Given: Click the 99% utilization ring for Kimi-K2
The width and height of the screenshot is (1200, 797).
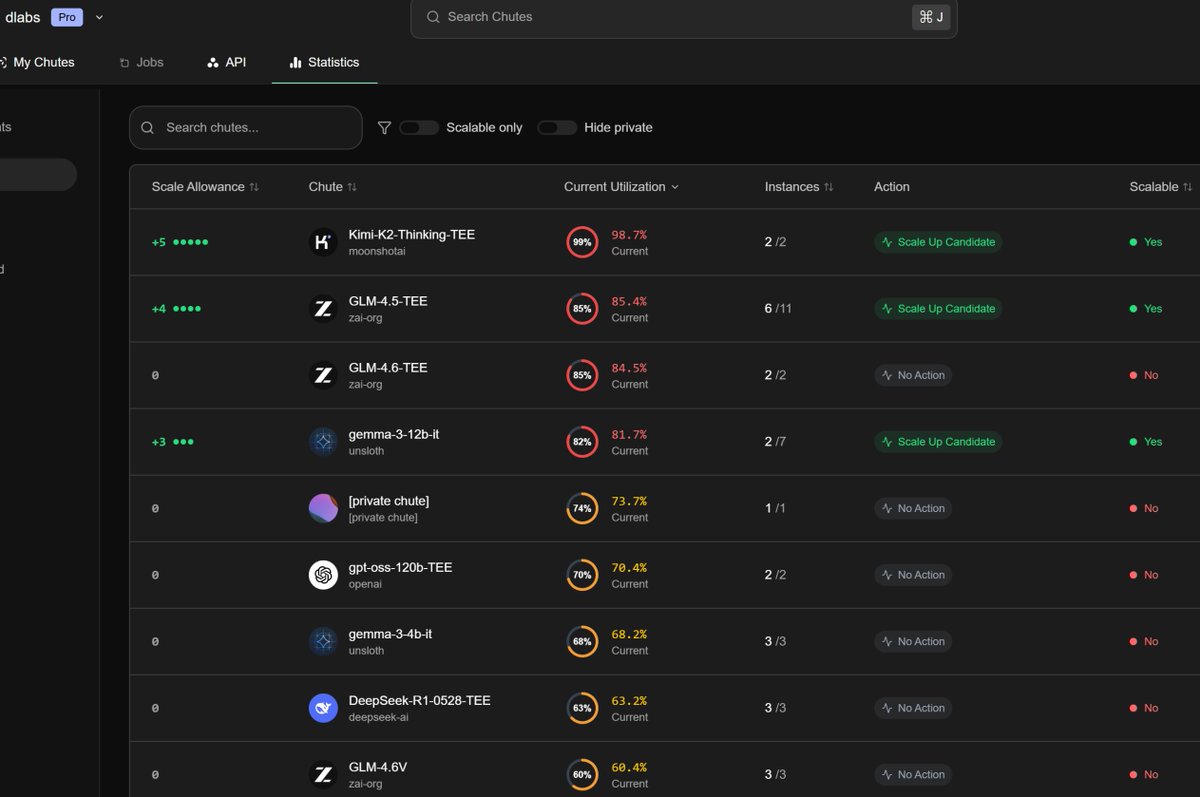Looking at the screenshot, I should pos(582,242).
